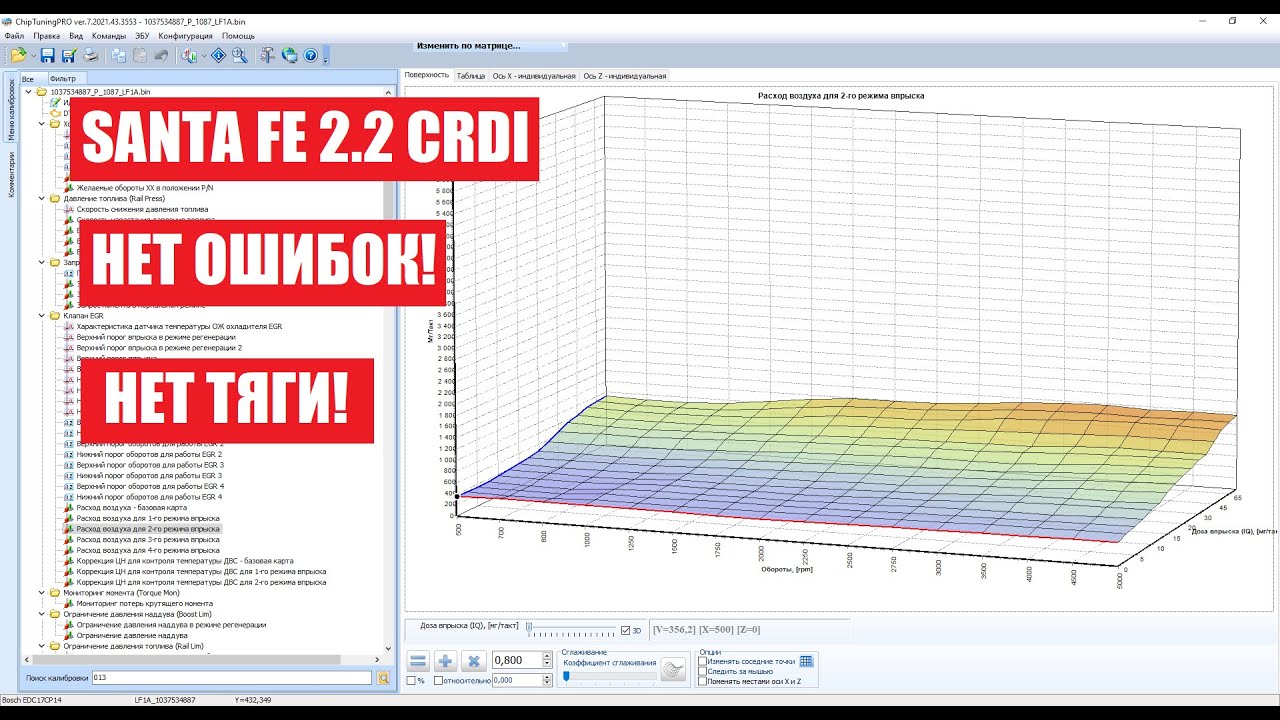Switch to 'Ось Z - индивидуальная' tab
1280x720 pixels.
click(625, 76)
